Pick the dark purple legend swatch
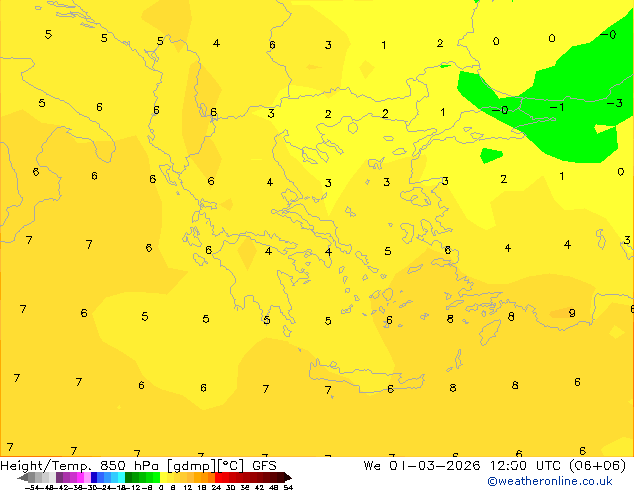 pyautogui.click(x=60, y=477)
